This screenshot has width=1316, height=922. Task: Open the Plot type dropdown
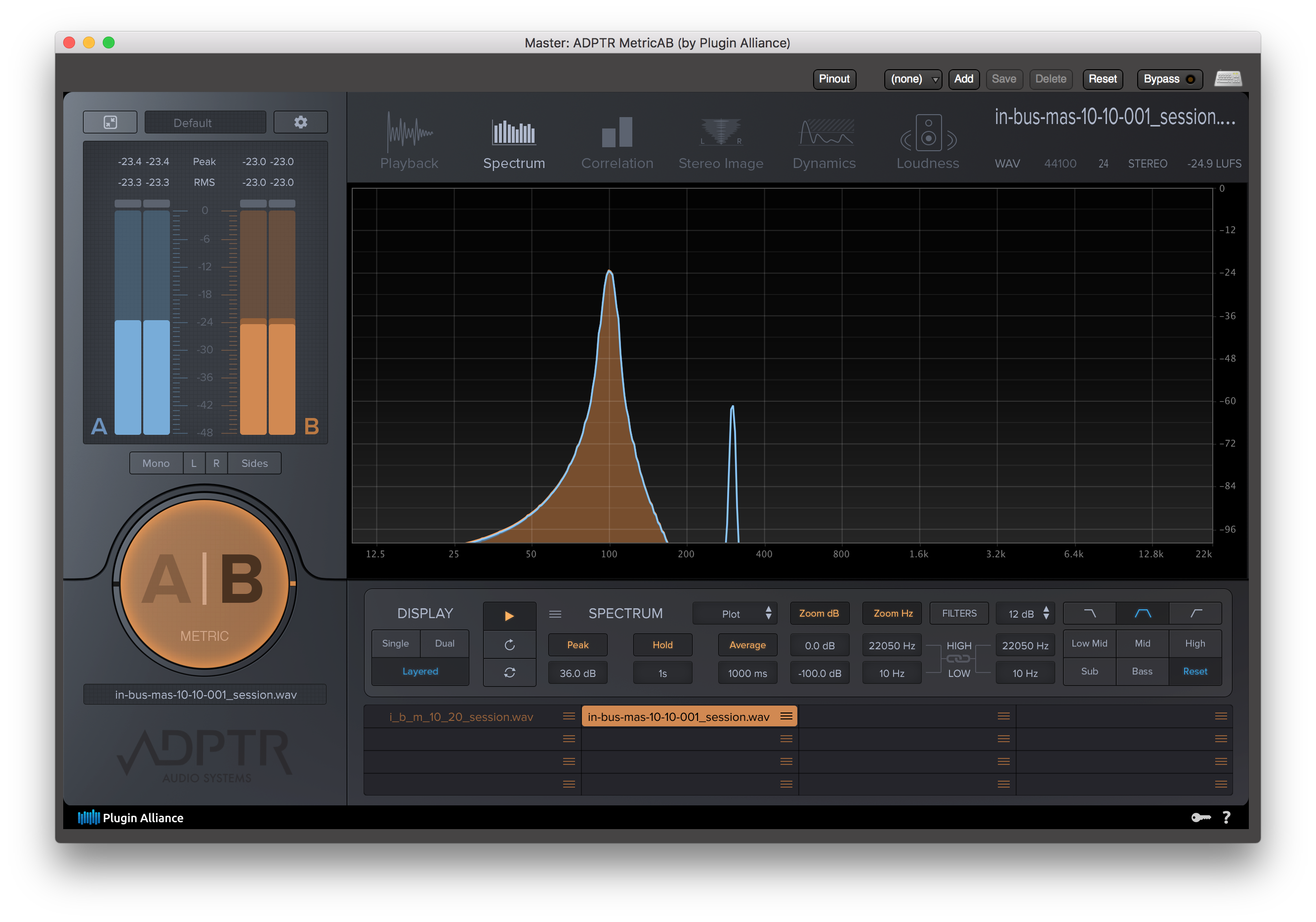[735, 614]
